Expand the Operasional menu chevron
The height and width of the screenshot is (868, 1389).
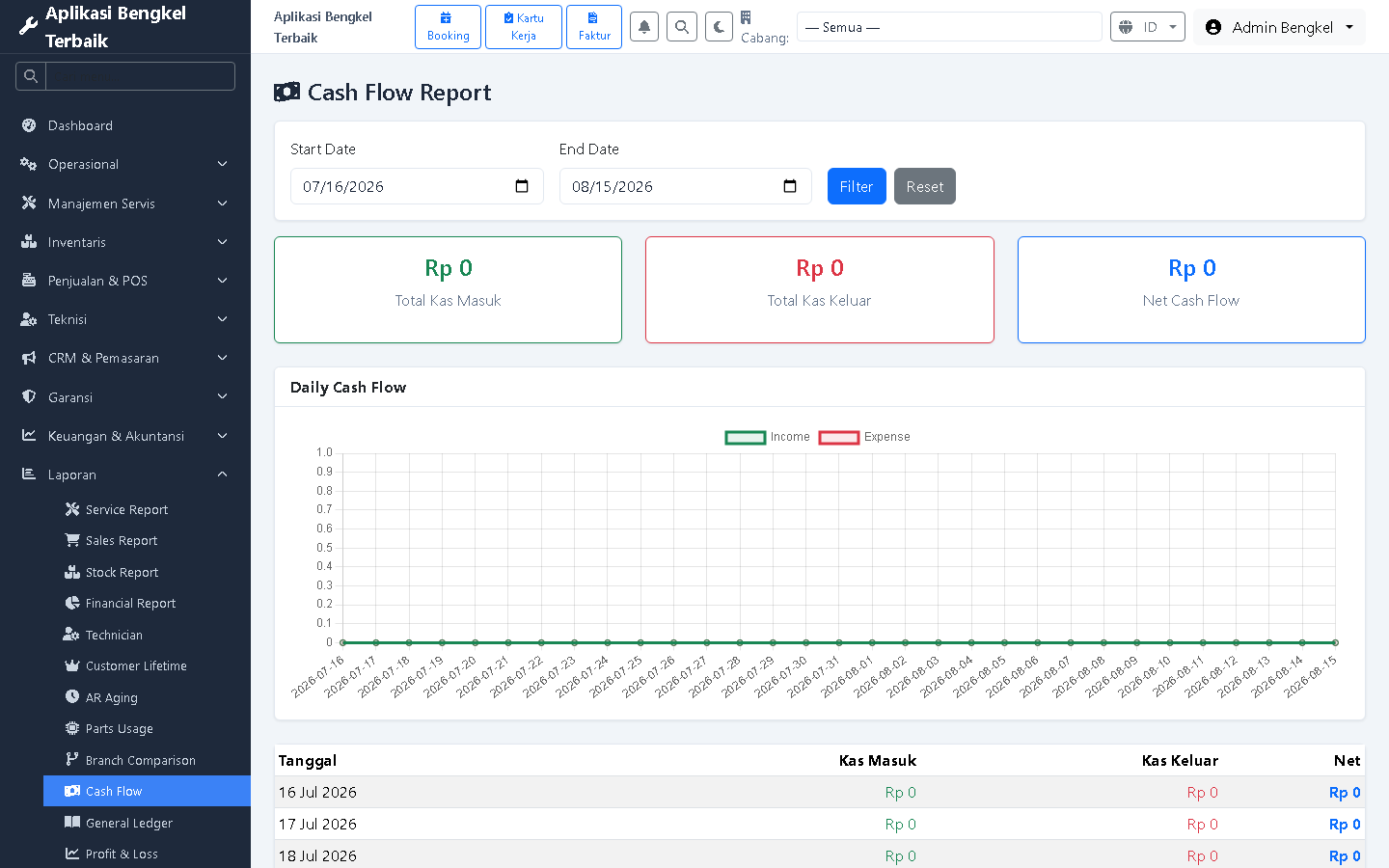tap(223, 164)
